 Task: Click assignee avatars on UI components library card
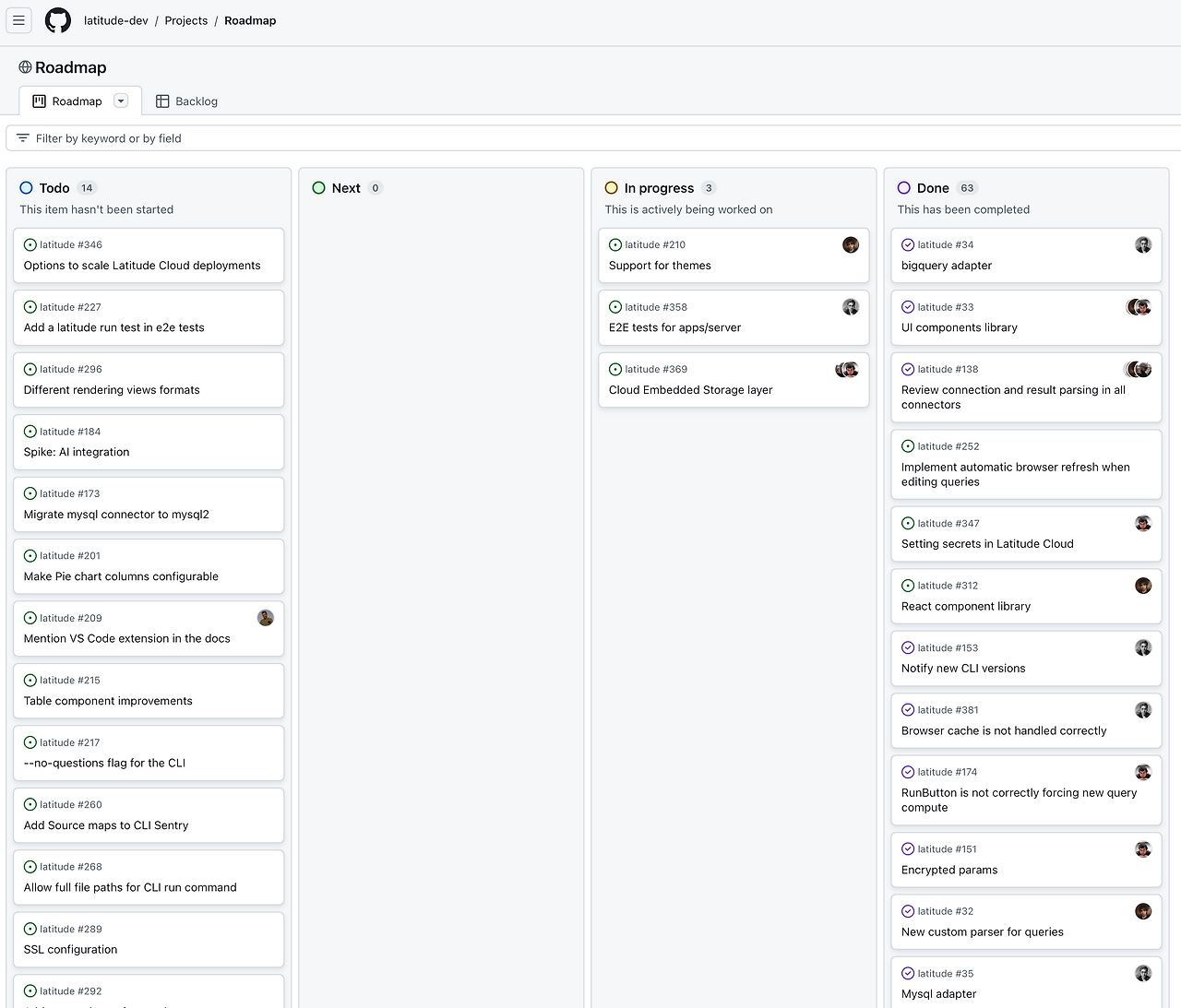point(1139,307)
